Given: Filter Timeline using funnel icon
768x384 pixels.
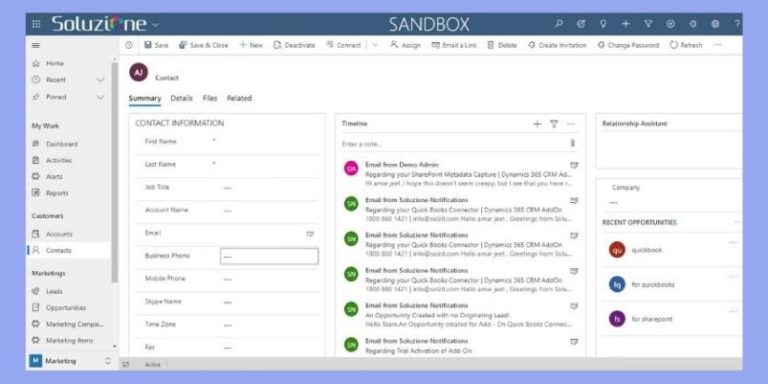Looking at the screenshot, I should pos(554,124).
